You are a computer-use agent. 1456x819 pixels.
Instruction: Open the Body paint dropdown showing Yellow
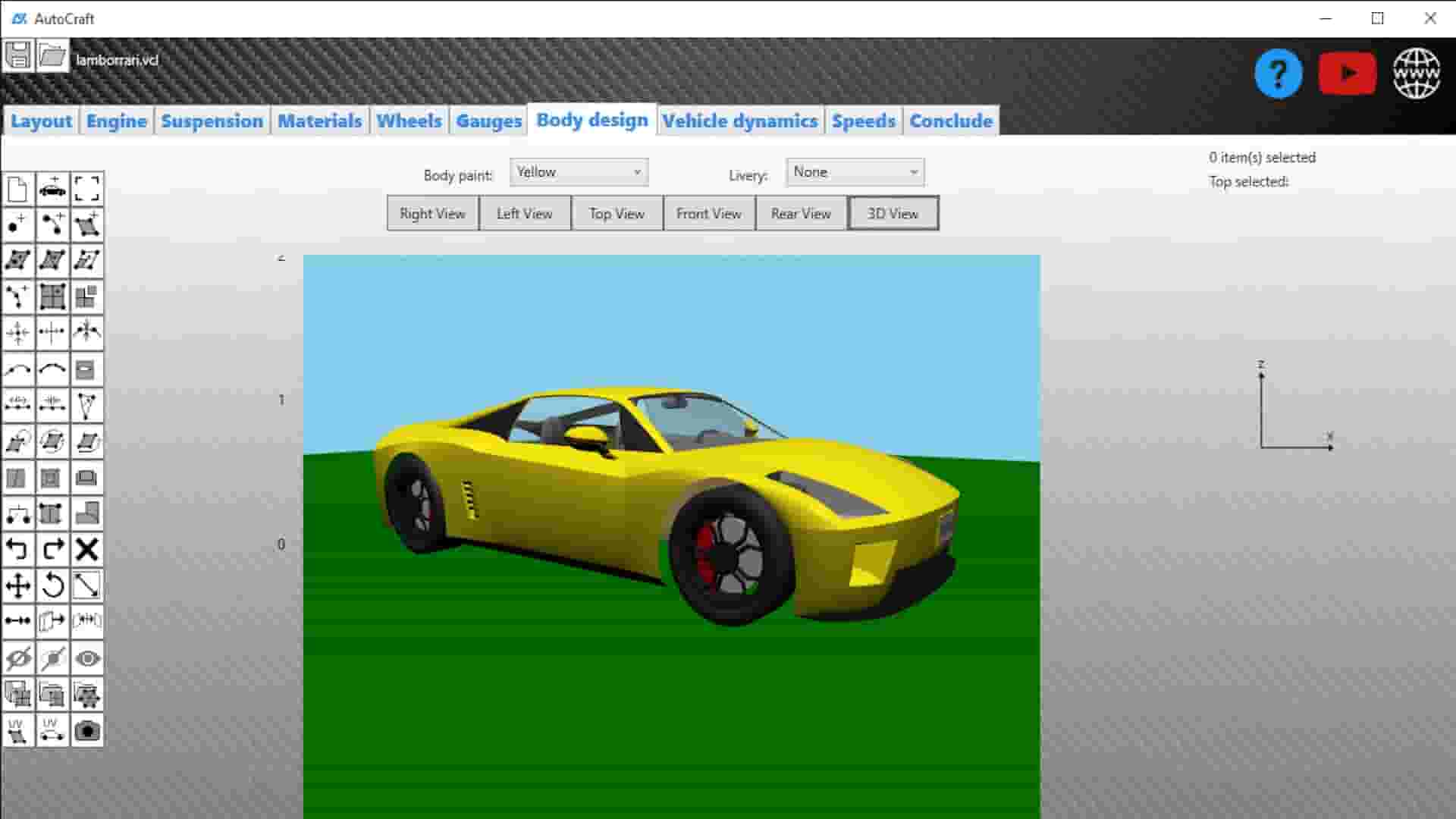pyautogui.click(x=579, y=172)
